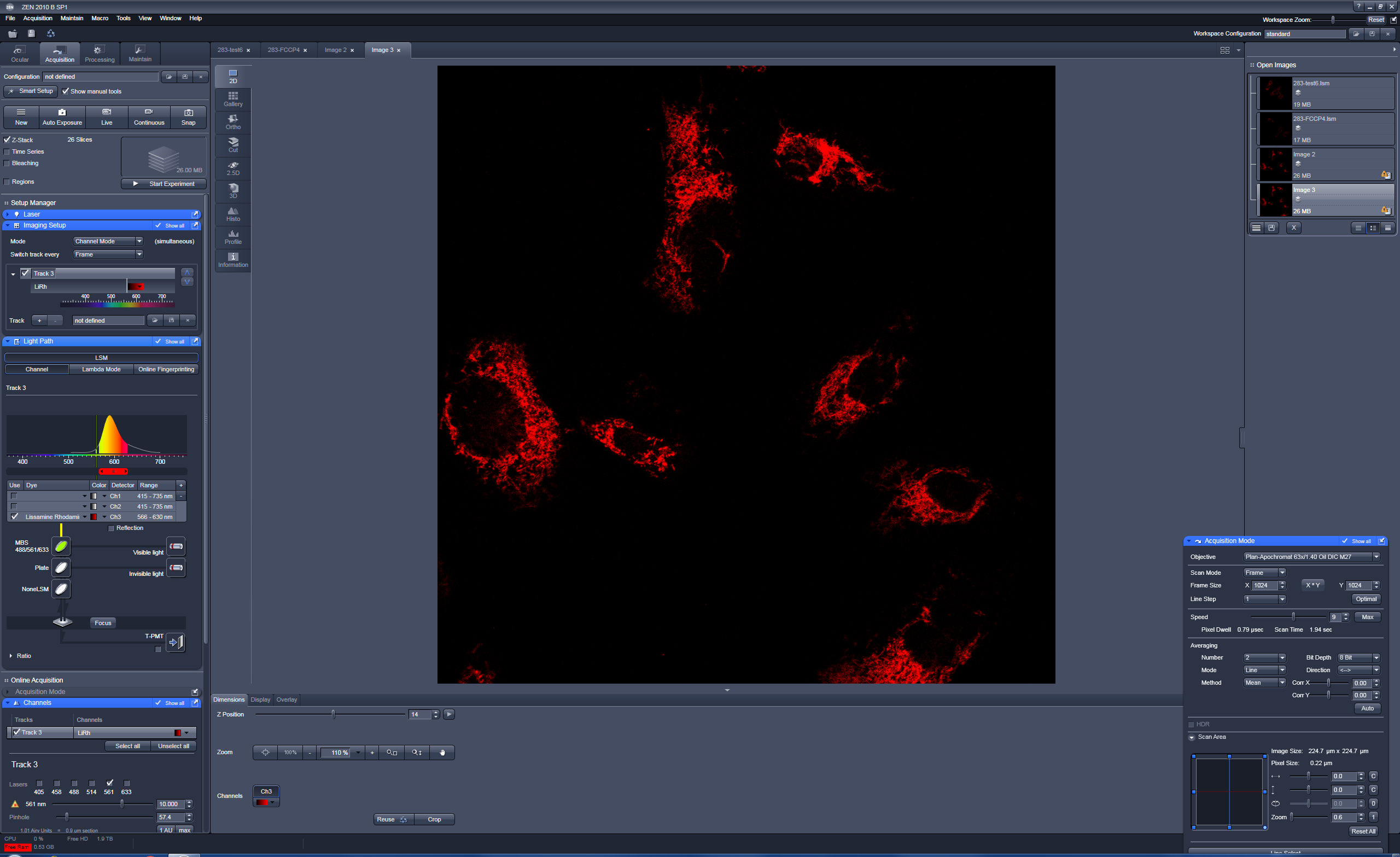
Task: Switch to Ortho view
Action: [x=233, y=121]
